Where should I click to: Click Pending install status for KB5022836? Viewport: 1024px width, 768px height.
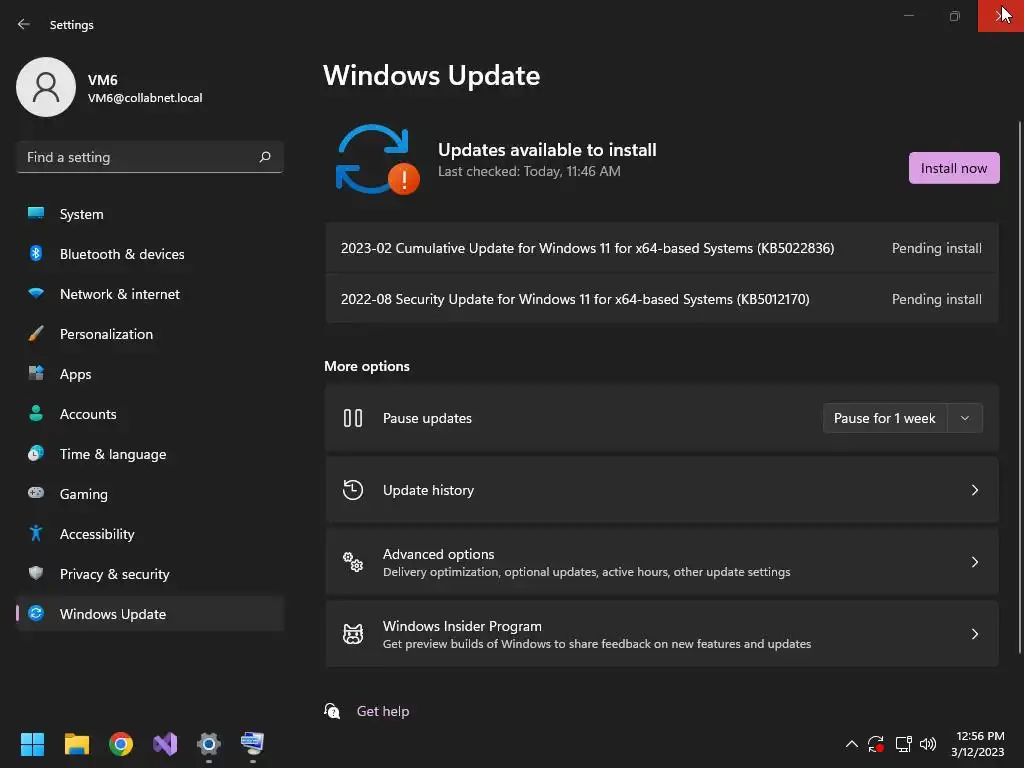click(x=936, y=248)
